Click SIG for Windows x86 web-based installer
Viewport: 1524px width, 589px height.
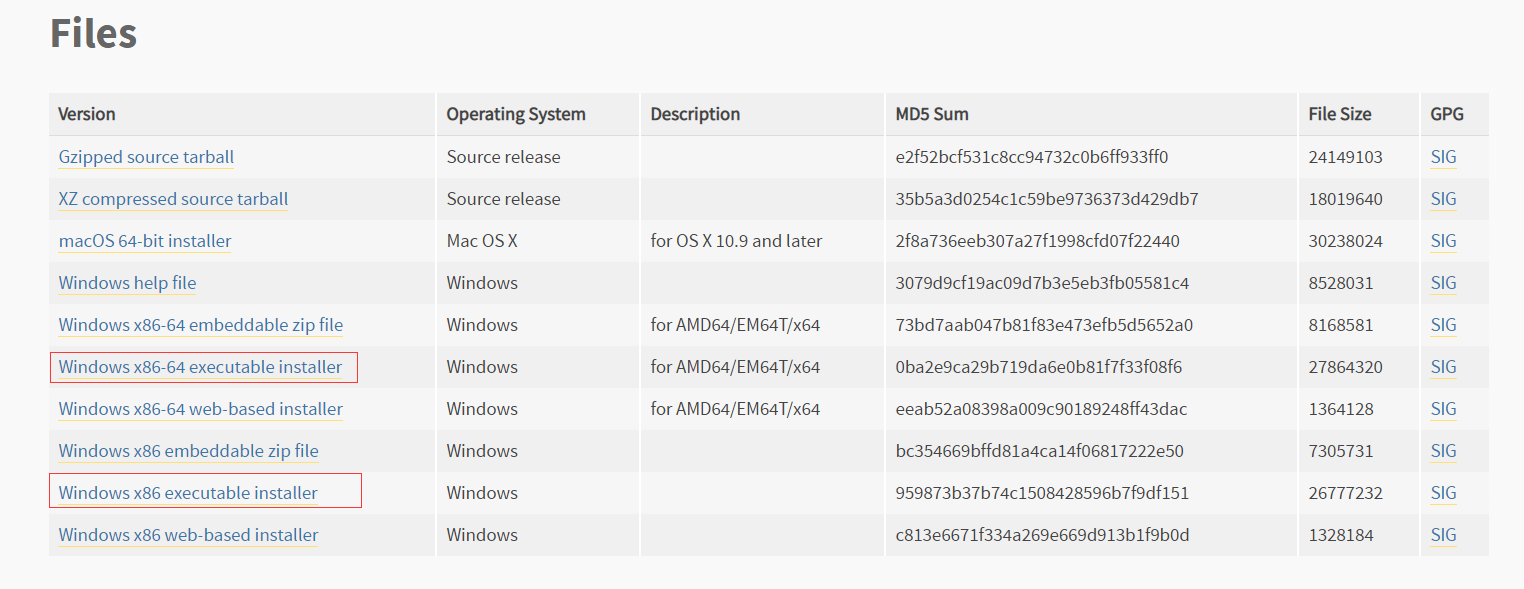[1443, 535]
